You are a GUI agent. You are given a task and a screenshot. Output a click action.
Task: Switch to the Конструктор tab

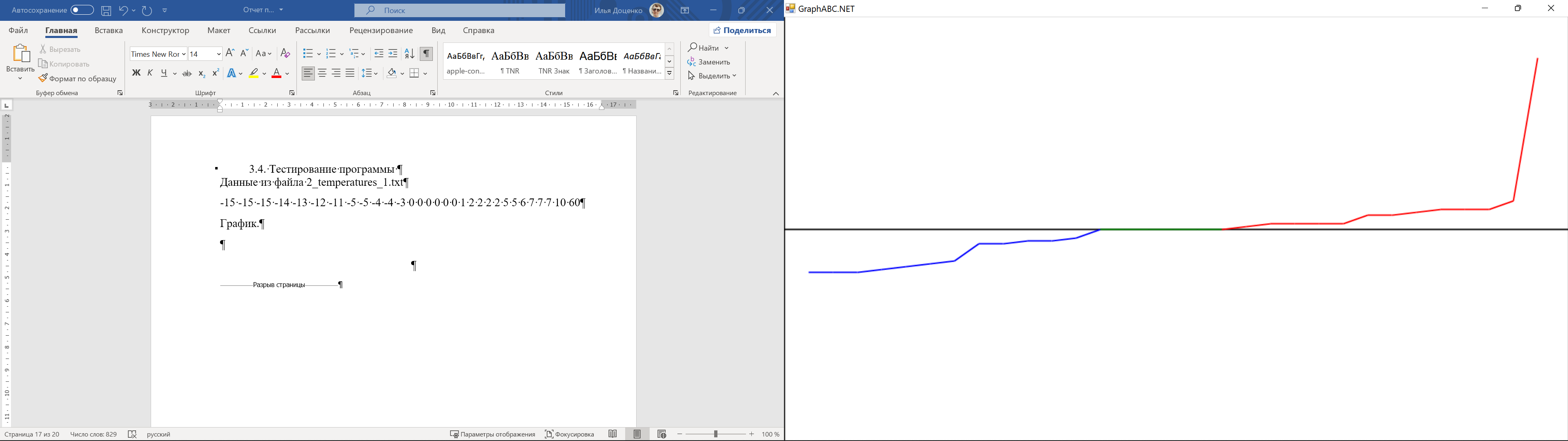(x=165, y=31)
